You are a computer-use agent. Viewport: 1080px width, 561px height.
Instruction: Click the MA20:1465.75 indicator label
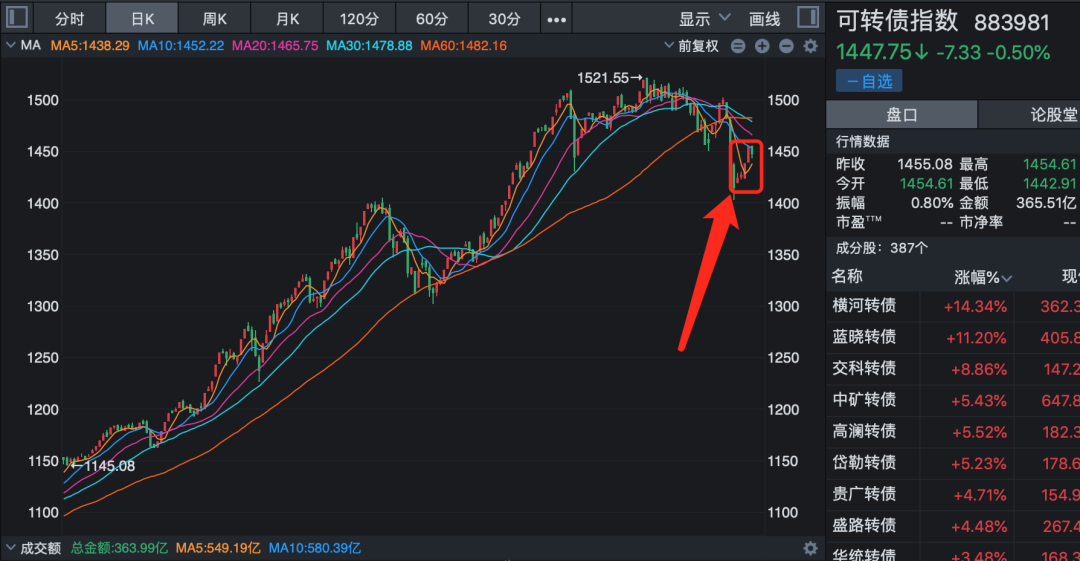tap(276, 46)
